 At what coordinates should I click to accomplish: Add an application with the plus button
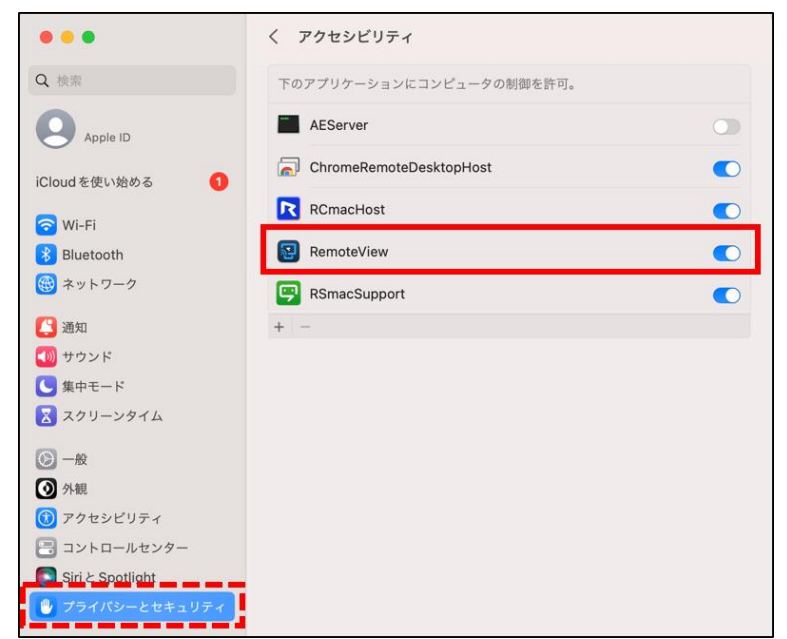tap(279, 327)
